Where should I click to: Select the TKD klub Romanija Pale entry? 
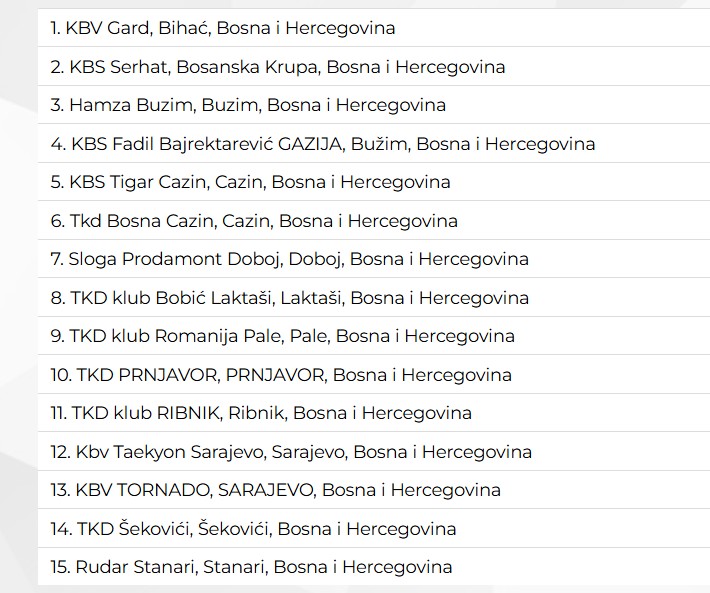click(x=374, y=336)
